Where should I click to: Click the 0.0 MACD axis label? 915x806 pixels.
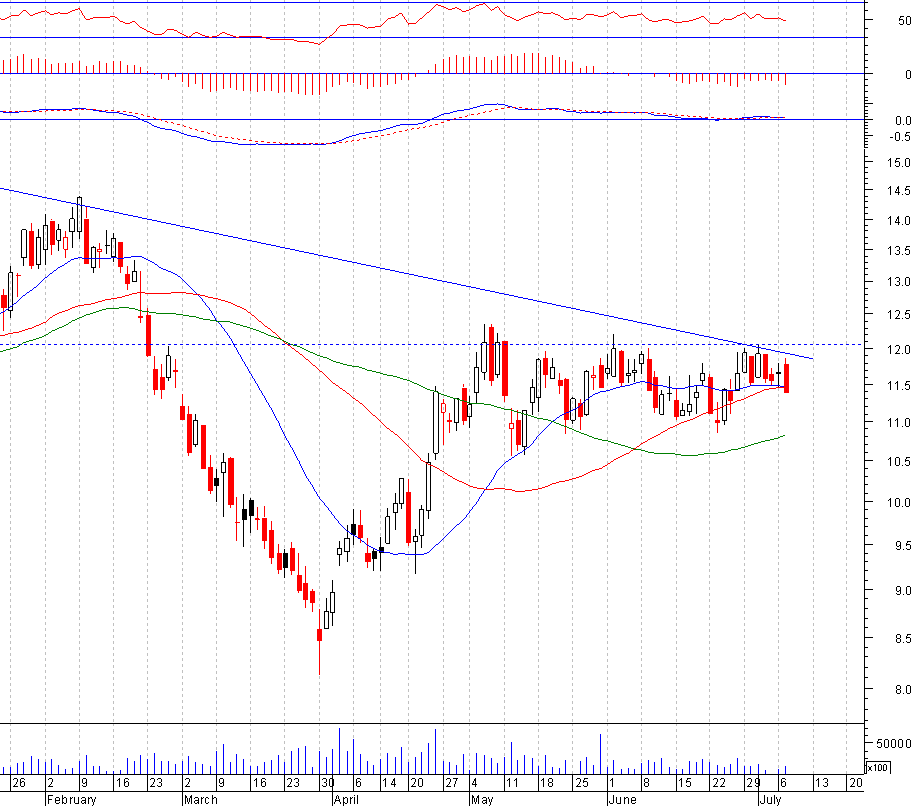(902, 121)
